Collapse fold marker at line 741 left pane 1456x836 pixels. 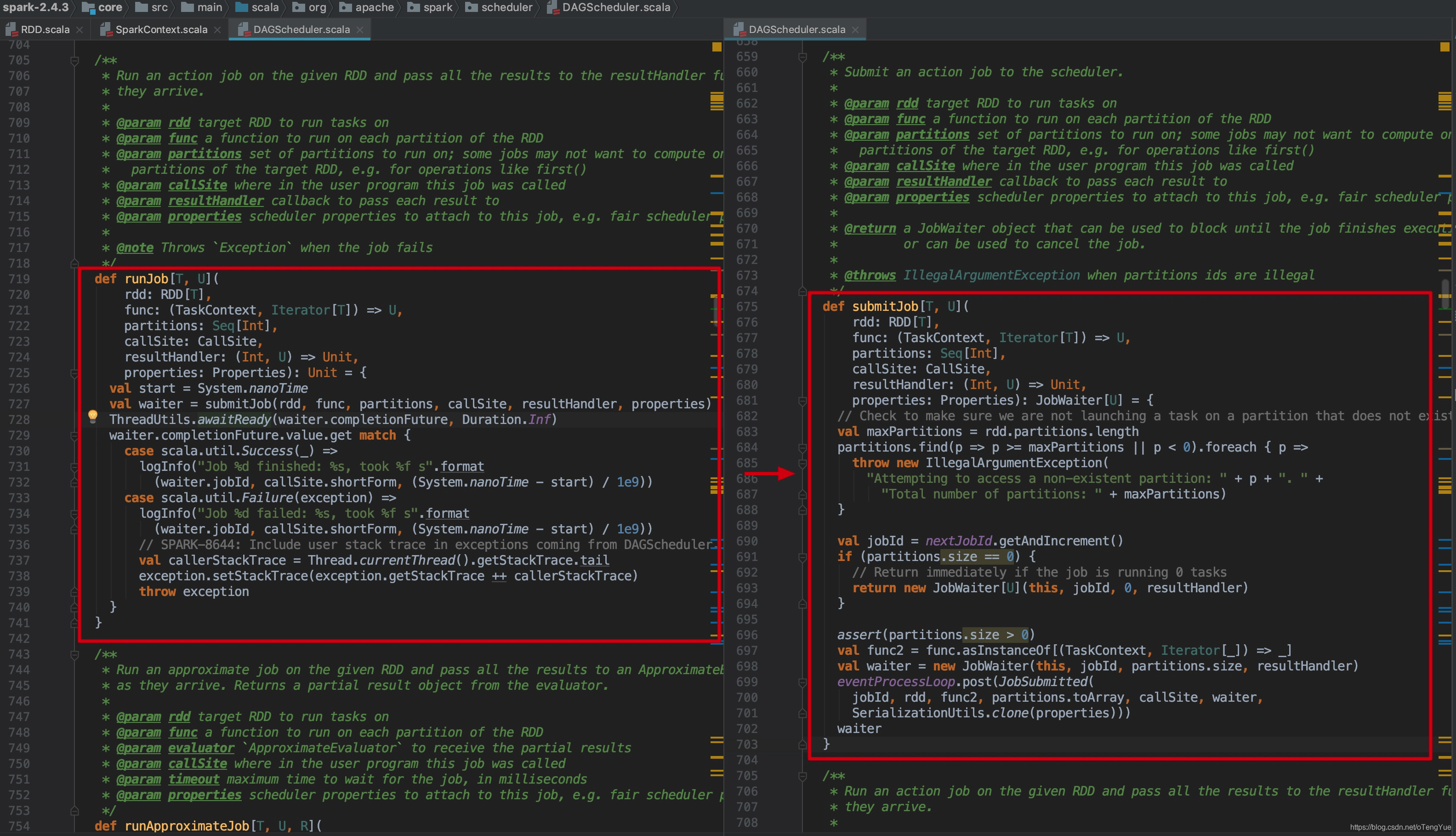pyautogui.click(x=74, y=623)
